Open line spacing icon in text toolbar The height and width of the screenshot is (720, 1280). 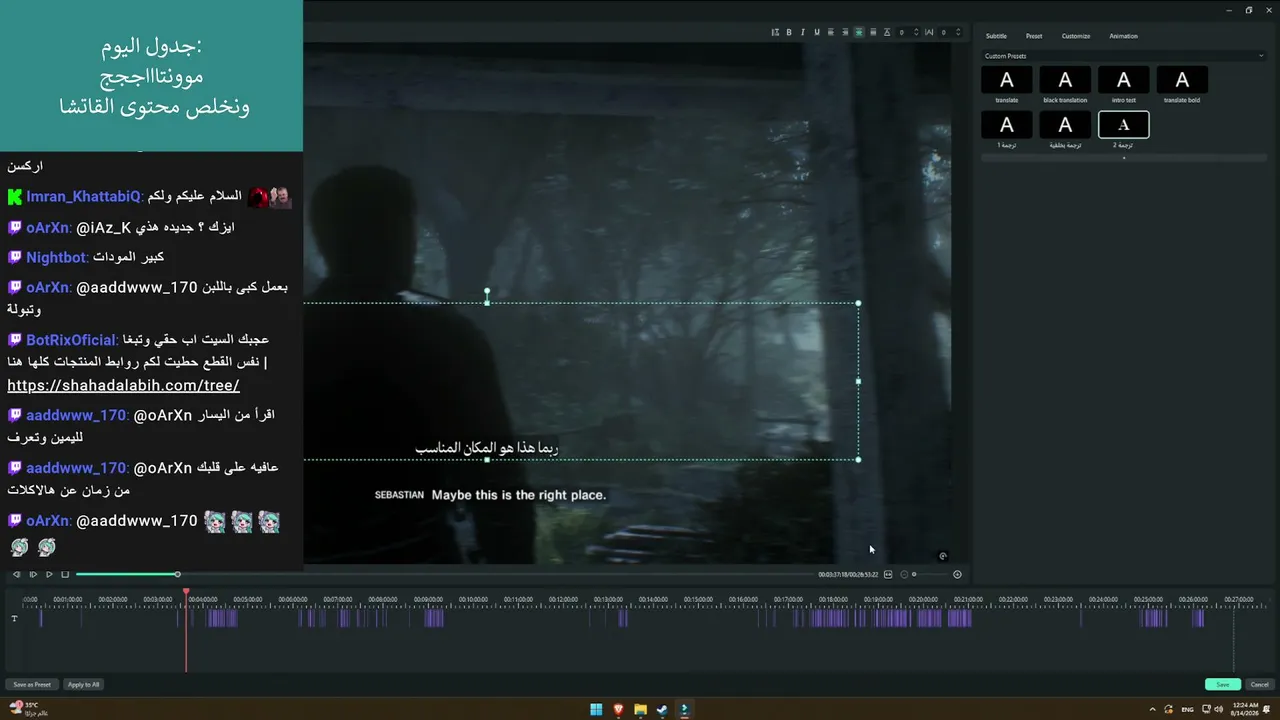[775, 32]
